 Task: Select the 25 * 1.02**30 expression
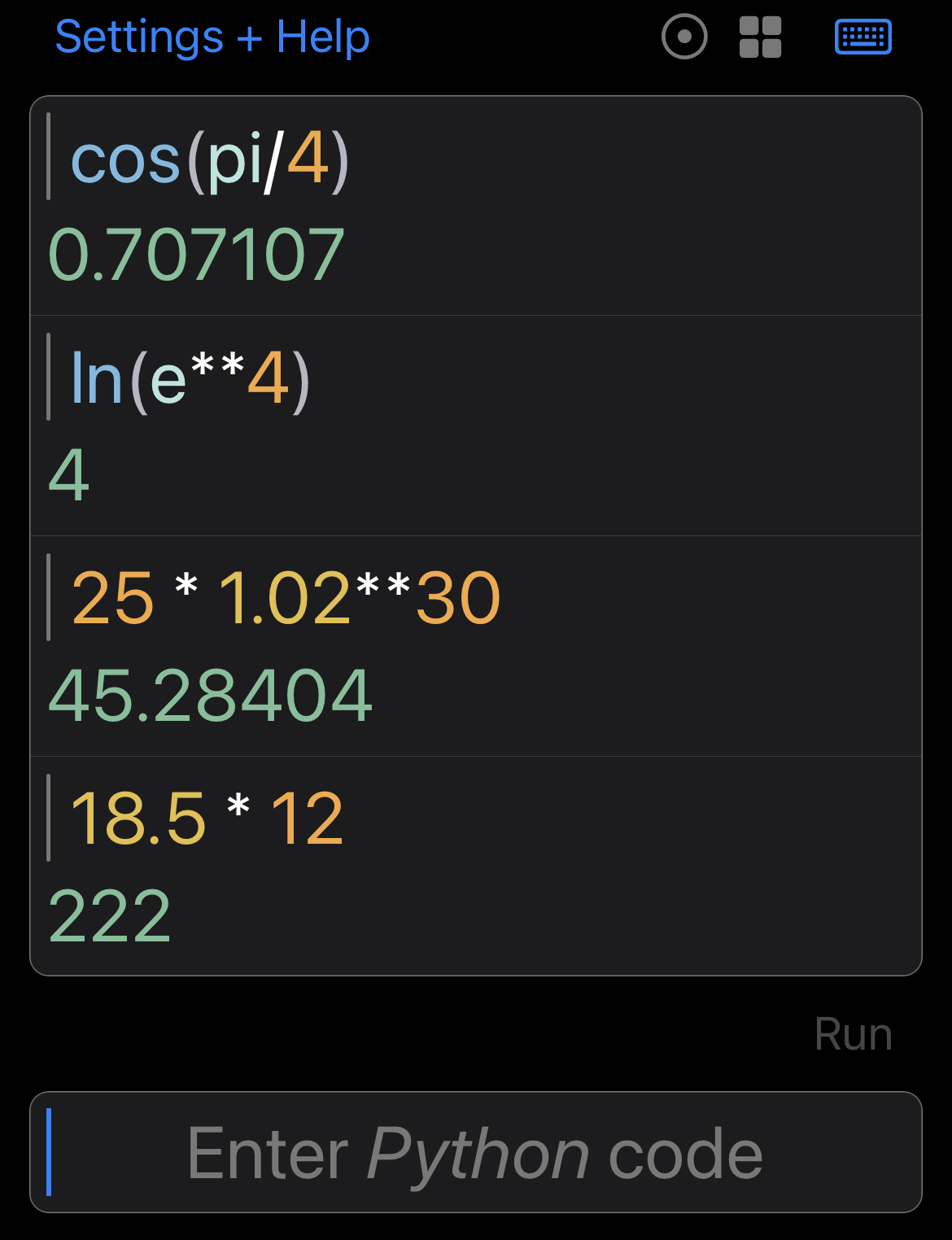(x=286, y=600)
